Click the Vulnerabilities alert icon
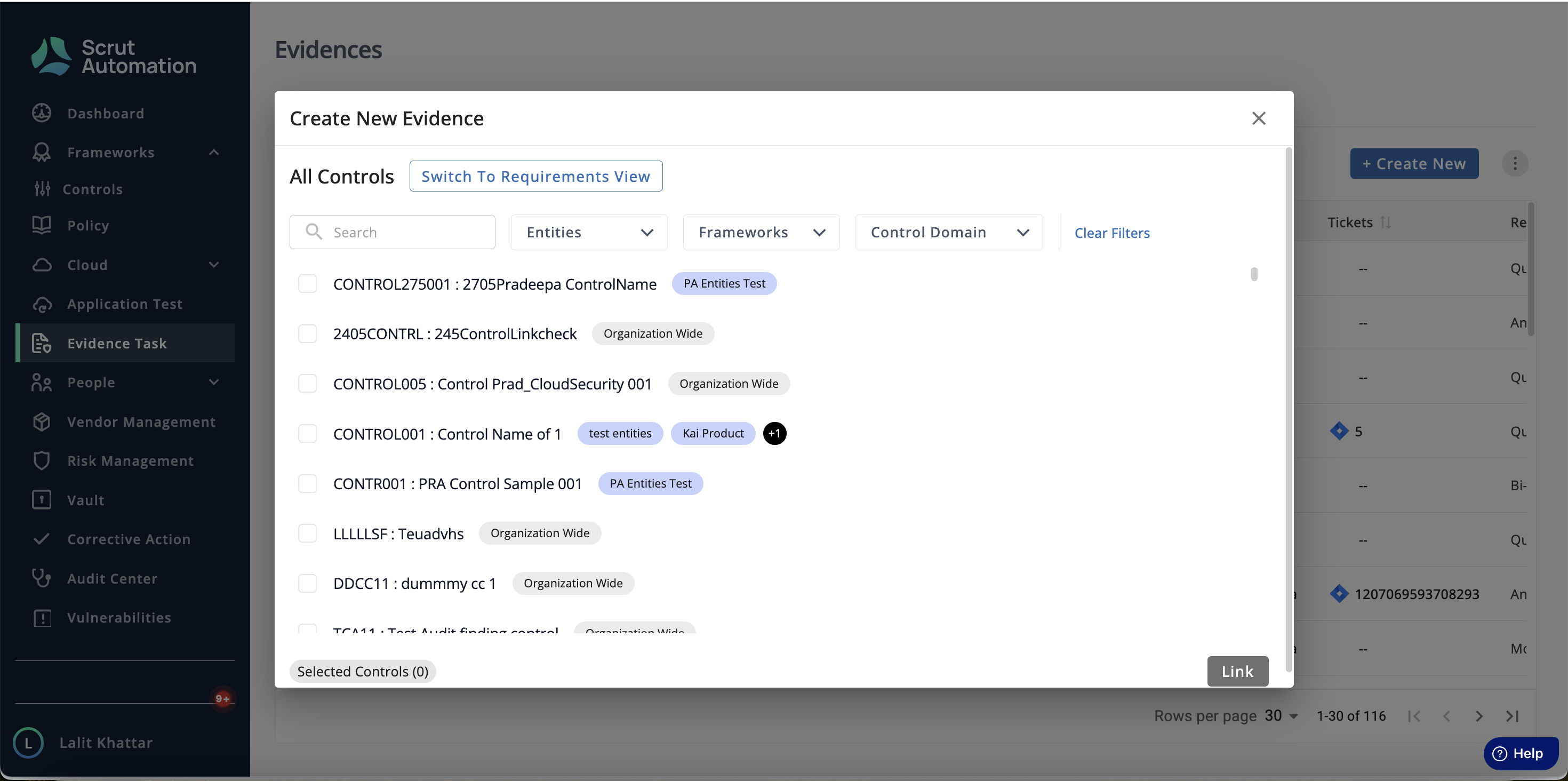 pos(42,617)
